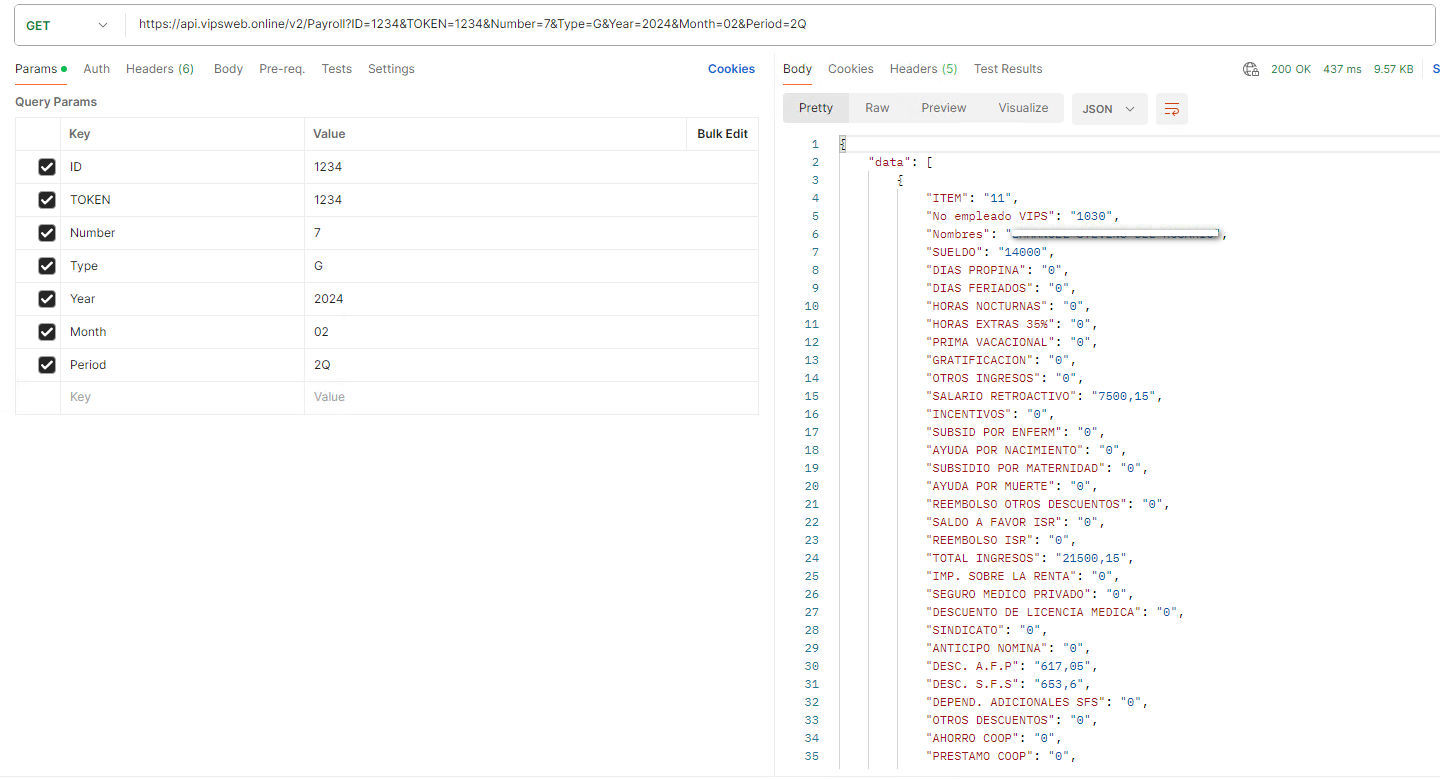Expand the JSON format dropdown
The height and width of the screenshot is (779, 1440).
pyautogui.click(x=1109, y=109)
